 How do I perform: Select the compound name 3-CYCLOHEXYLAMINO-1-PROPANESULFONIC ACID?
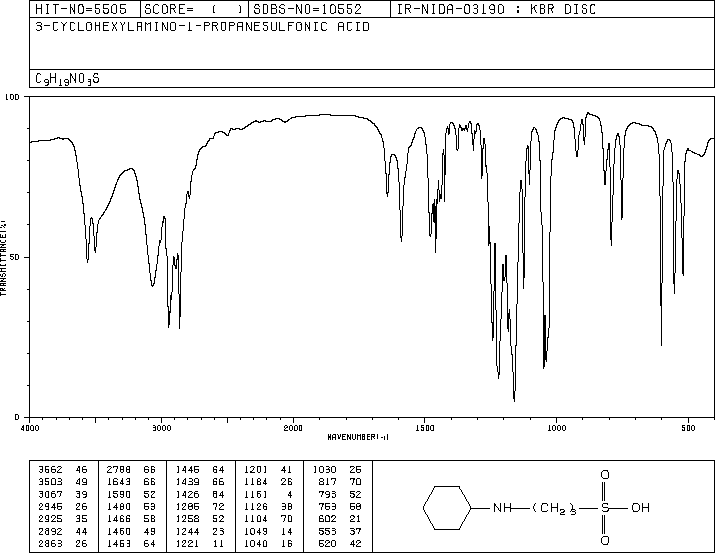(202, 26)
